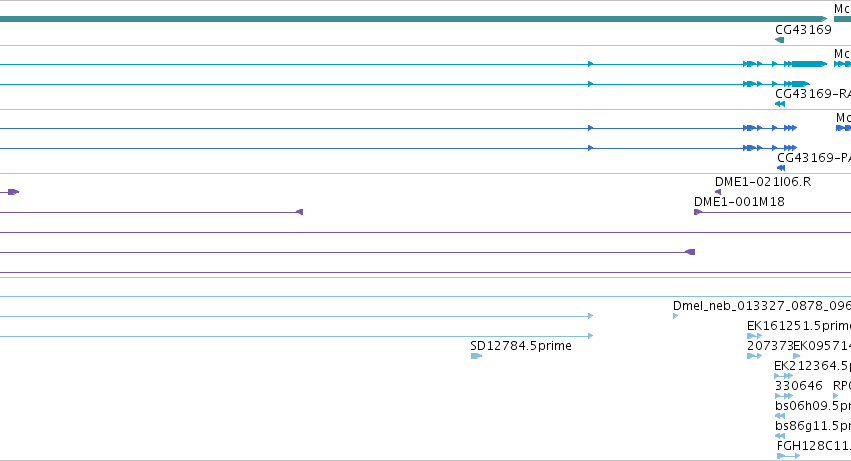
Task: Select the SD12784.5prime label
Action: (521, 346)
